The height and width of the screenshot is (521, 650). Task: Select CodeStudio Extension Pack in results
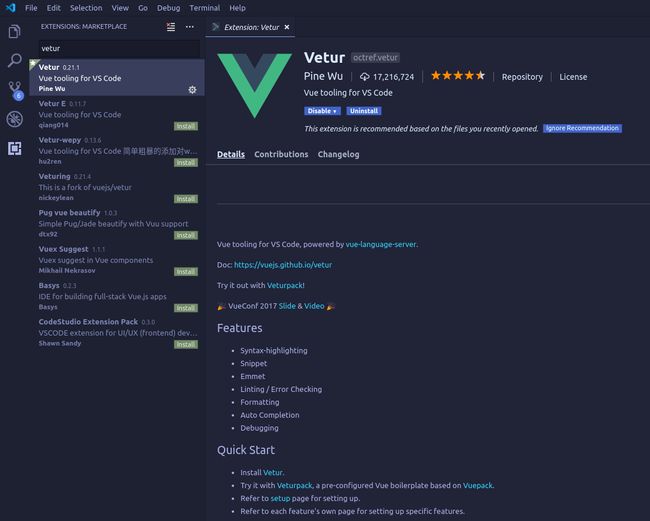coord(117,332)
